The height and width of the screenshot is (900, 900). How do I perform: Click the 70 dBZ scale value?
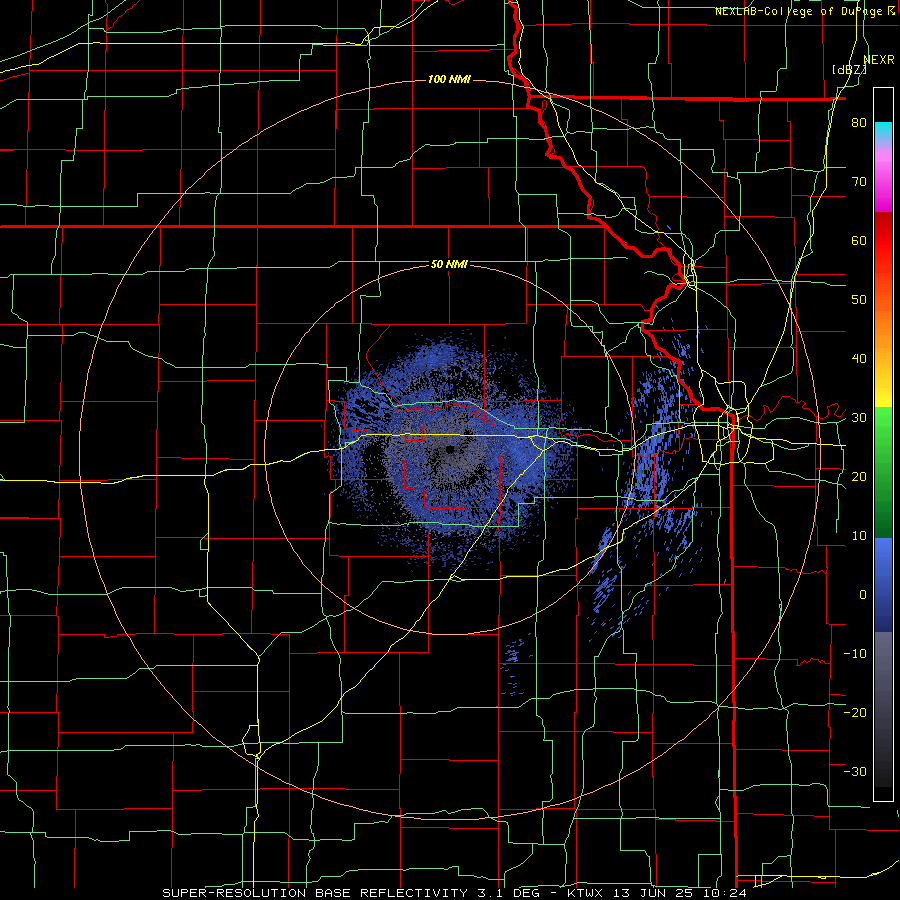[859, 182]
